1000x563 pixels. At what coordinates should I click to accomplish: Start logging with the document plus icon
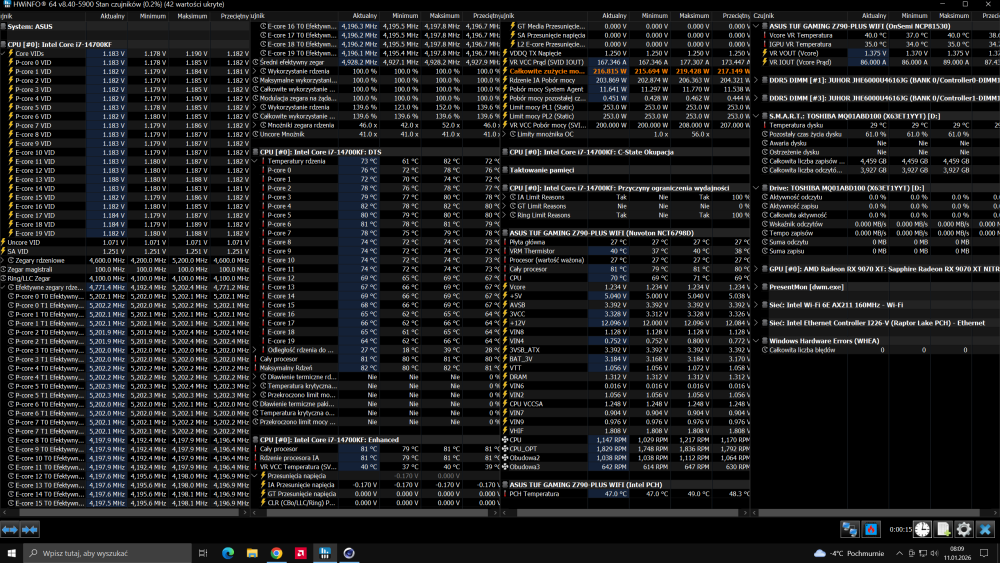click(x=943, y=529)
